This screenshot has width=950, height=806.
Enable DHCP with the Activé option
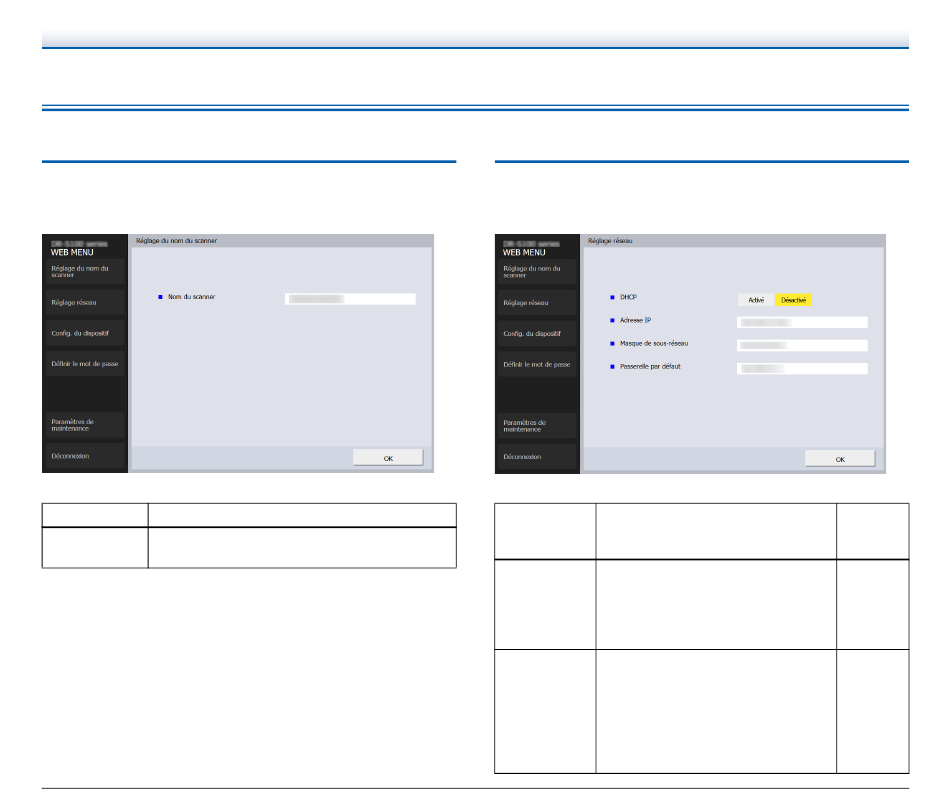click(x=756, y=300)
